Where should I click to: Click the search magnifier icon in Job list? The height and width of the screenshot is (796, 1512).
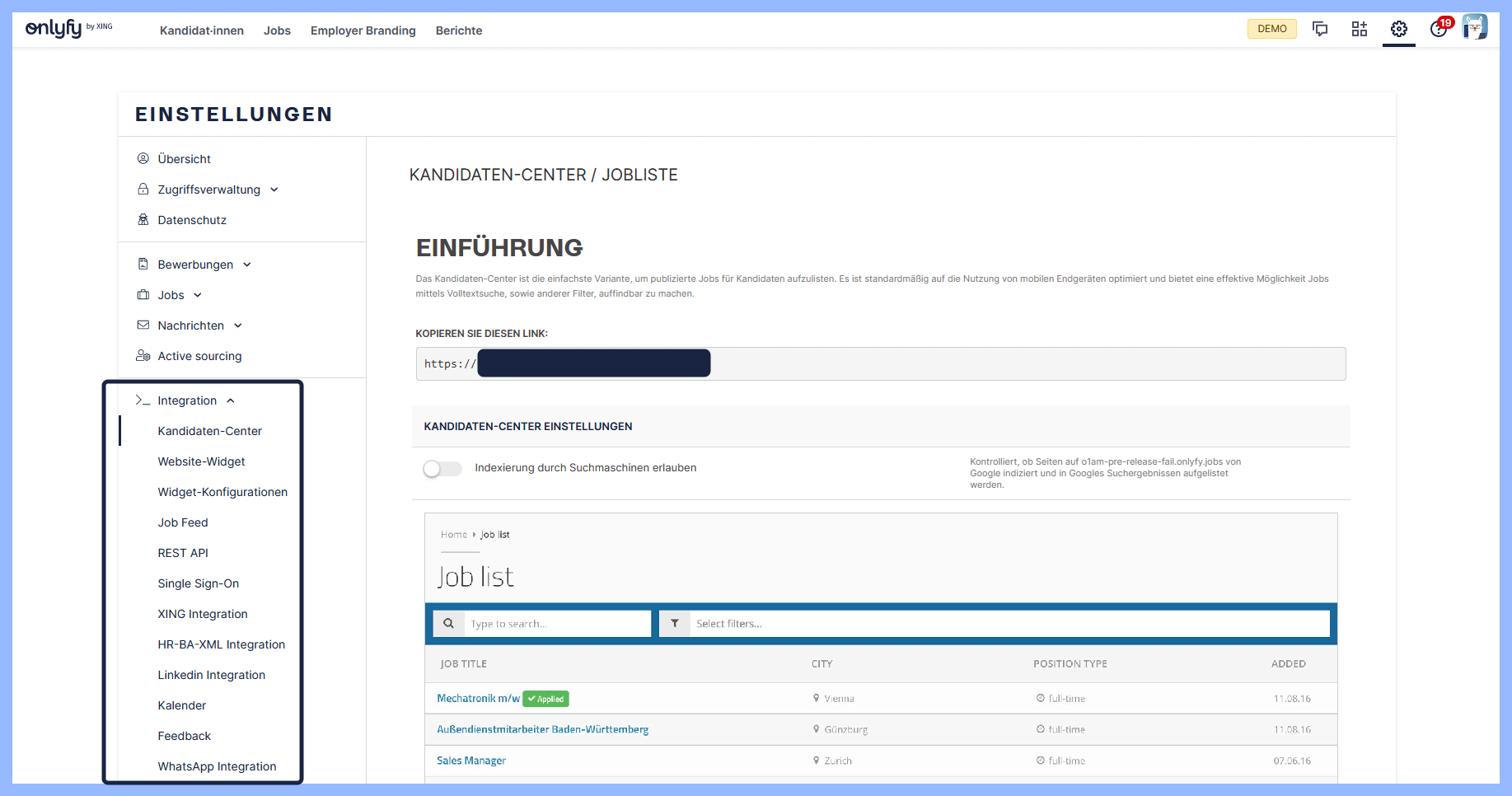point(448,624)
